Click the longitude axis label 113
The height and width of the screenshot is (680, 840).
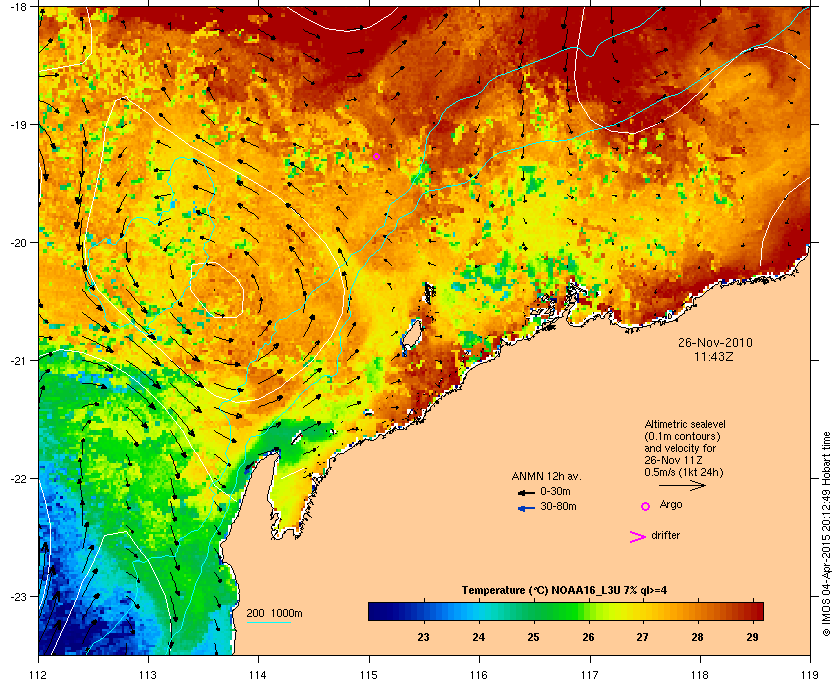point(148,674)
